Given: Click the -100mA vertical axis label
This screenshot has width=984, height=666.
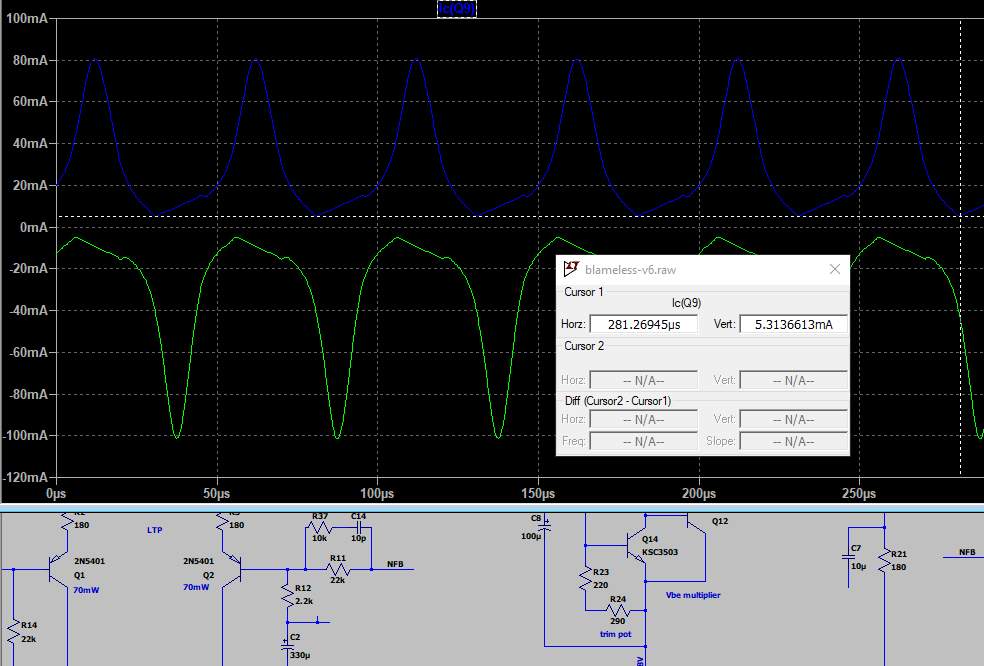Looking at the screenshot, I should [25, 436].
